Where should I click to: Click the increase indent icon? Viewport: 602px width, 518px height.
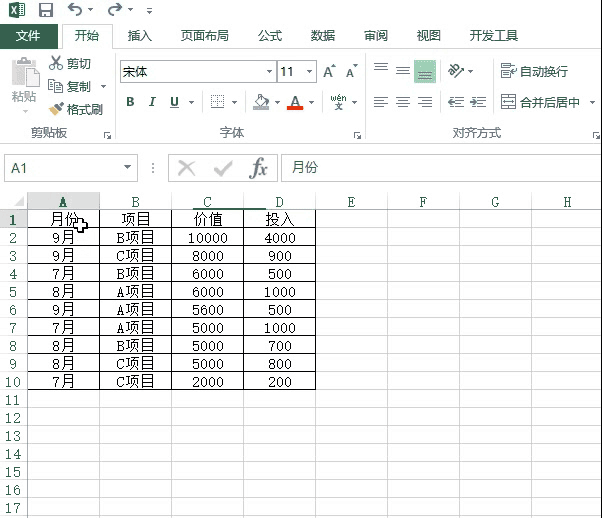(478, 102)
